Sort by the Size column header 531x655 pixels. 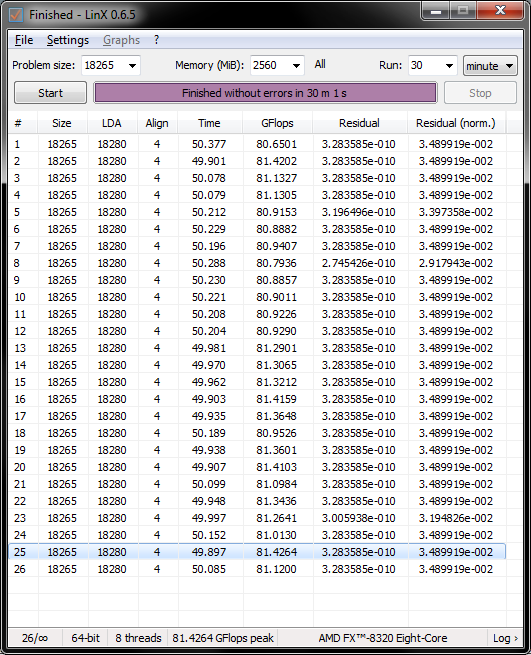click(62, 123)
